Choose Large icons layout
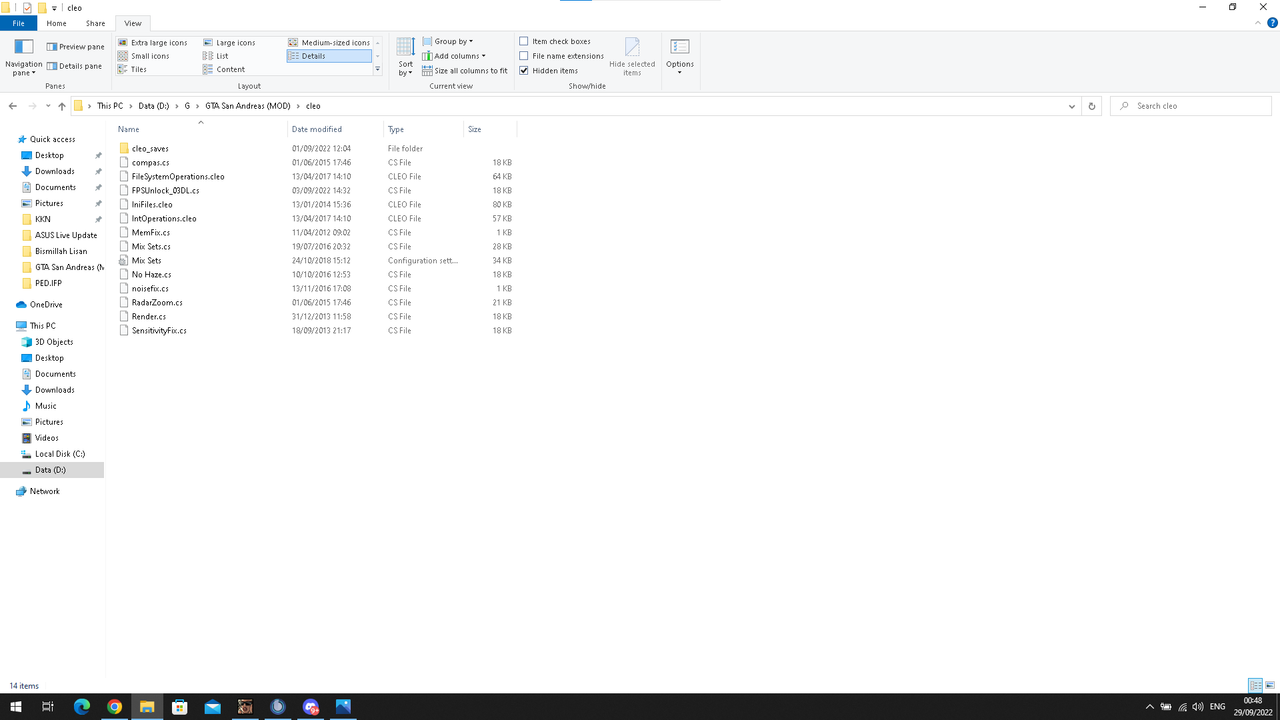This screenshot has height=720, width=1280. click(x=229, y=43)
